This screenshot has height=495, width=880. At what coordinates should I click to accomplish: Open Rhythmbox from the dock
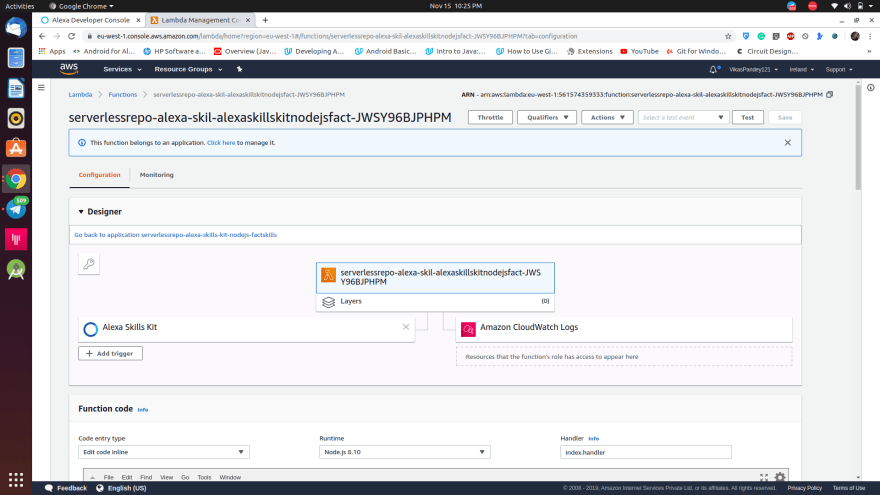click(16, 118)
